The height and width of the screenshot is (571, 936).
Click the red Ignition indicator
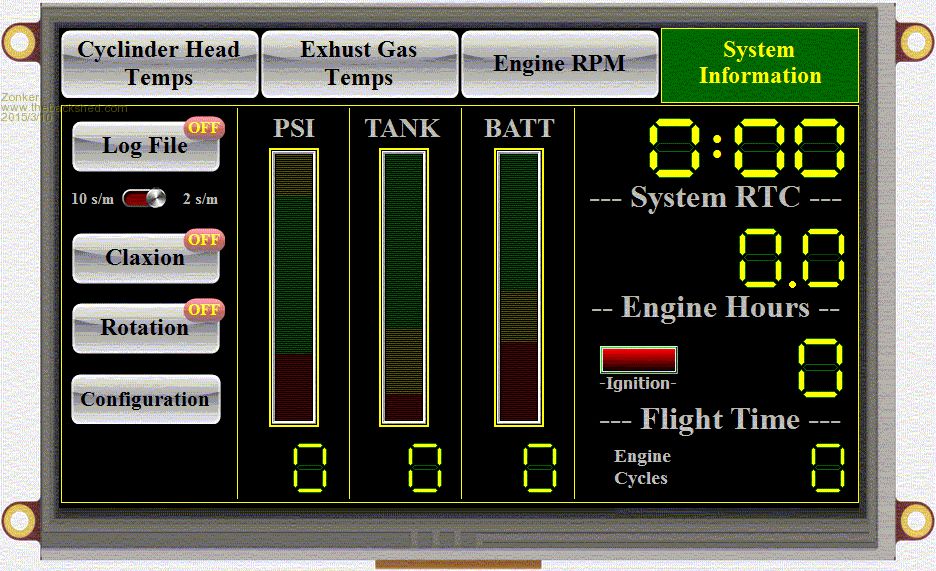pyautogui.click(x=638, y=360)
